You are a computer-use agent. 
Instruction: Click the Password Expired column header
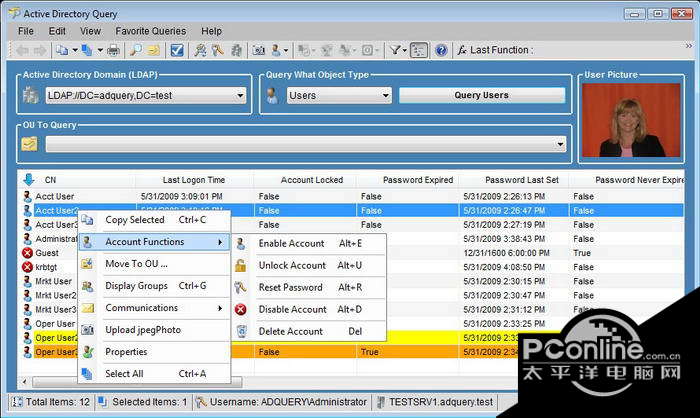coord(418,180)
